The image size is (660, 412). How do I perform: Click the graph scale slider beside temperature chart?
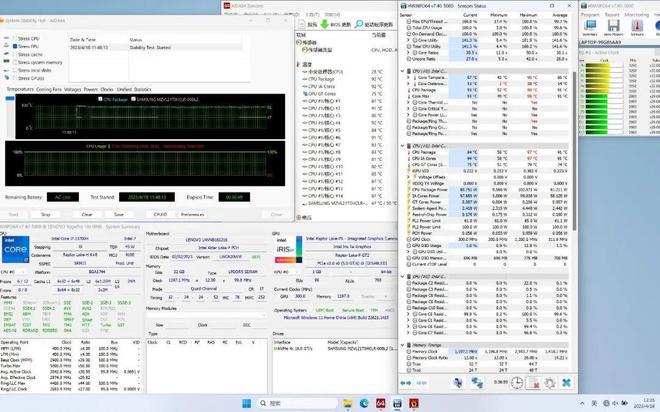pyautogui.click(x=10, y=98)
